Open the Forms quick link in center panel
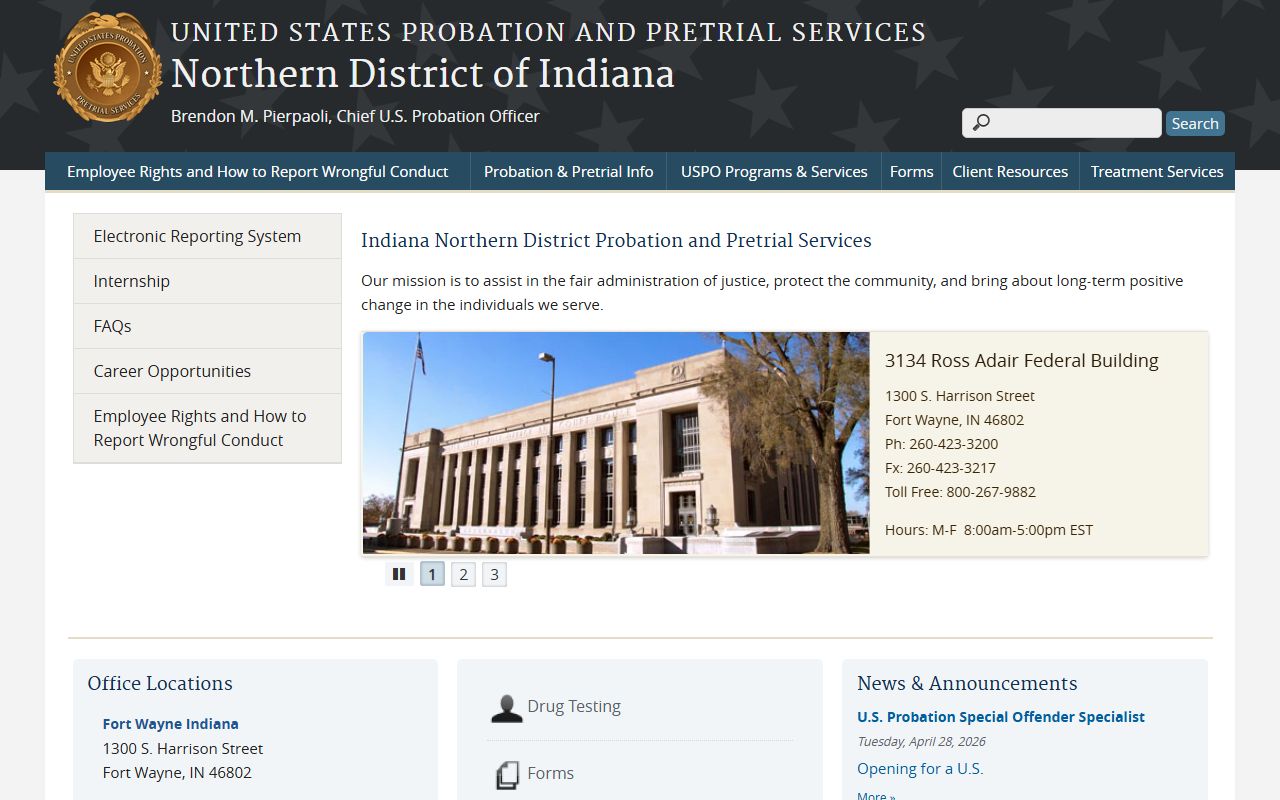1280x800 pixels. point(551,773)
